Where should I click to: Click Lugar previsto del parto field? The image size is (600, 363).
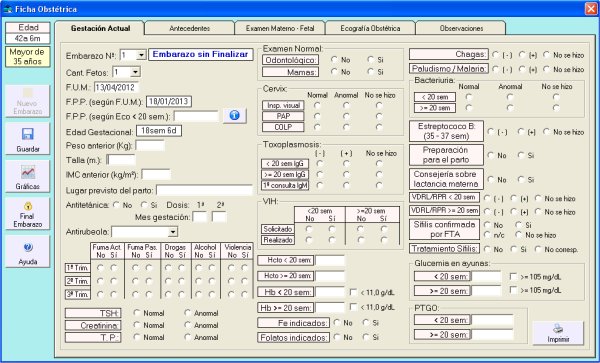pos(204,190)
